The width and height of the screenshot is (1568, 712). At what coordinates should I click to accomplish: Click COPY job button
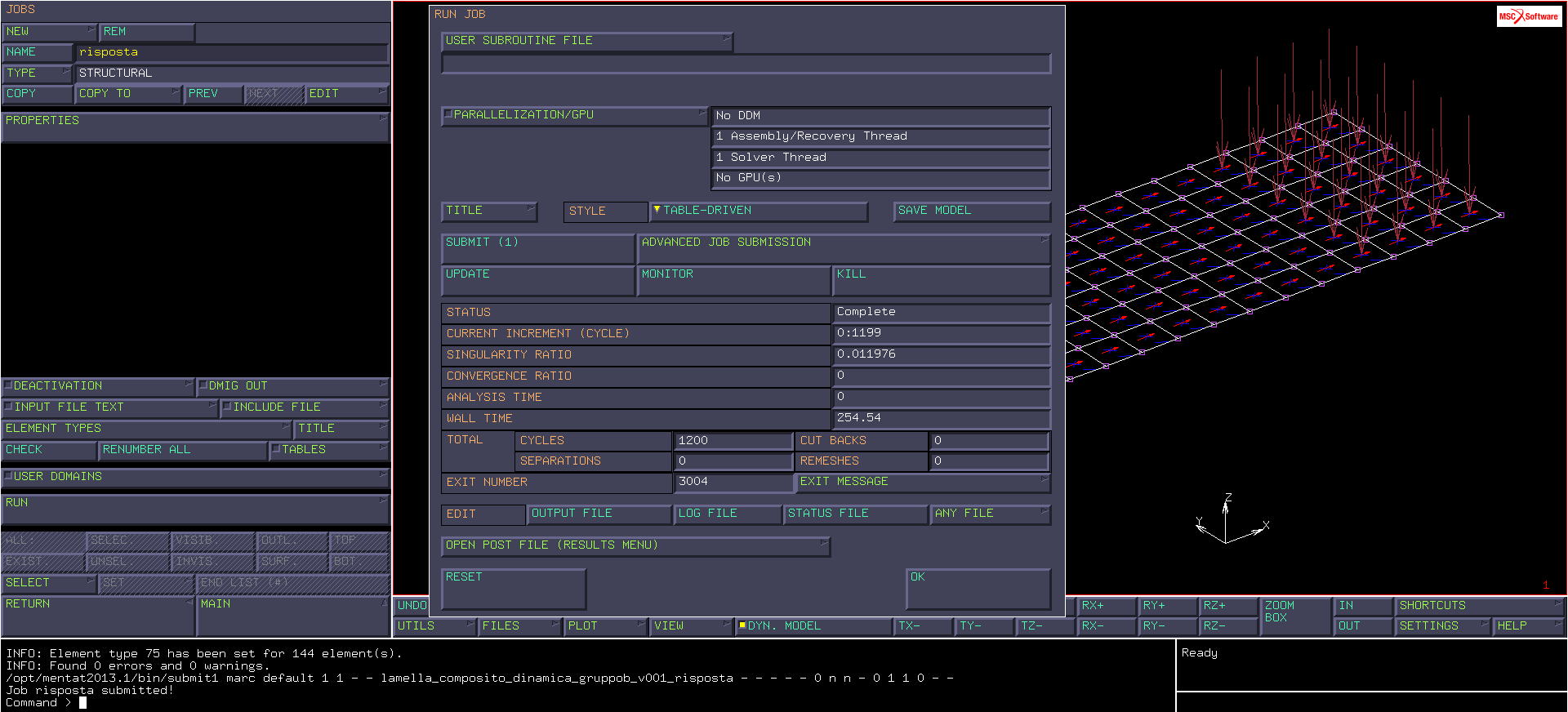tap(38, 94)
